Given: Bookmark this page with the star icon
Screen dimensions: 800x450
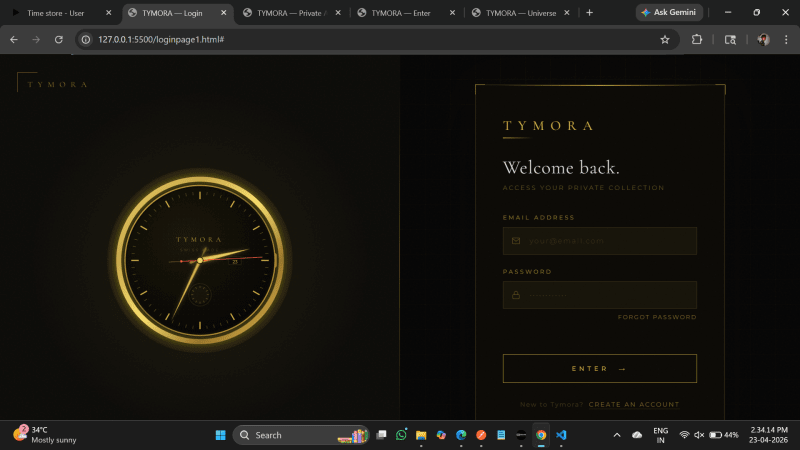Looking at the screenshot, I should (664, 39).
